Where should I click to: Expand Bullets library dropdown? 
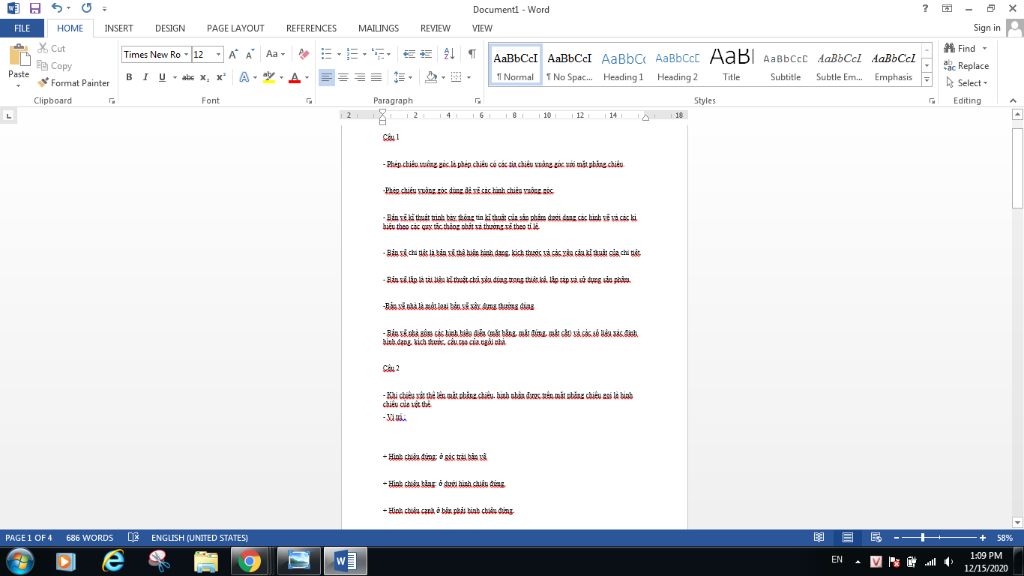tap(339, 54)
